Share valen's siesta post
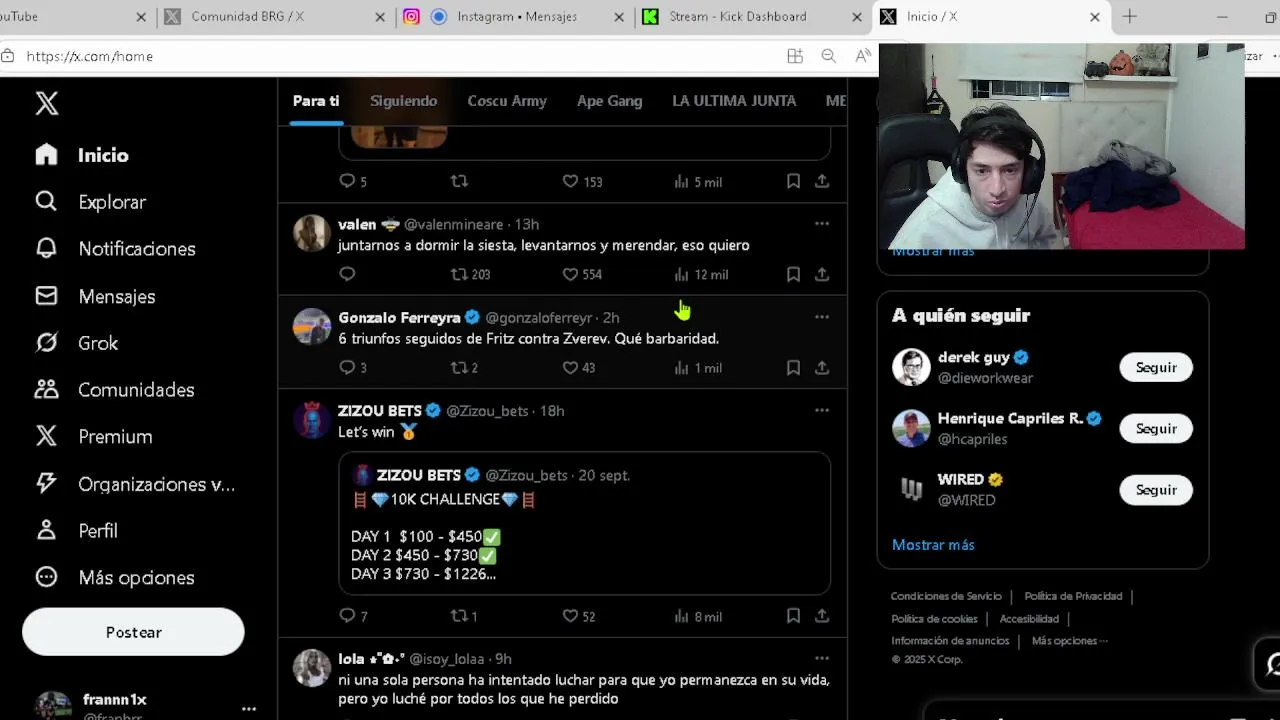 pos(822,274)
